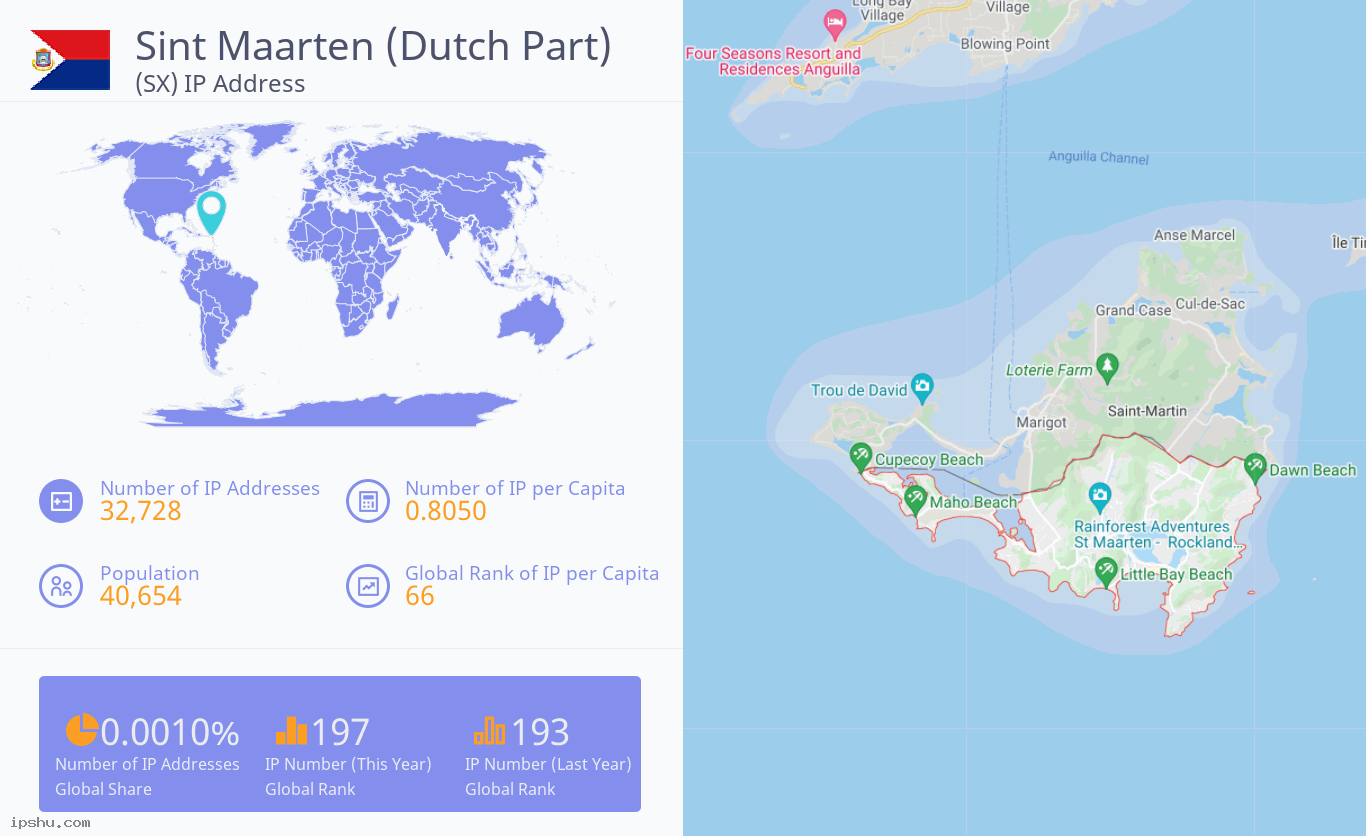
Task: Click the Grand Case map label
Action: [x=1133, y=310]
